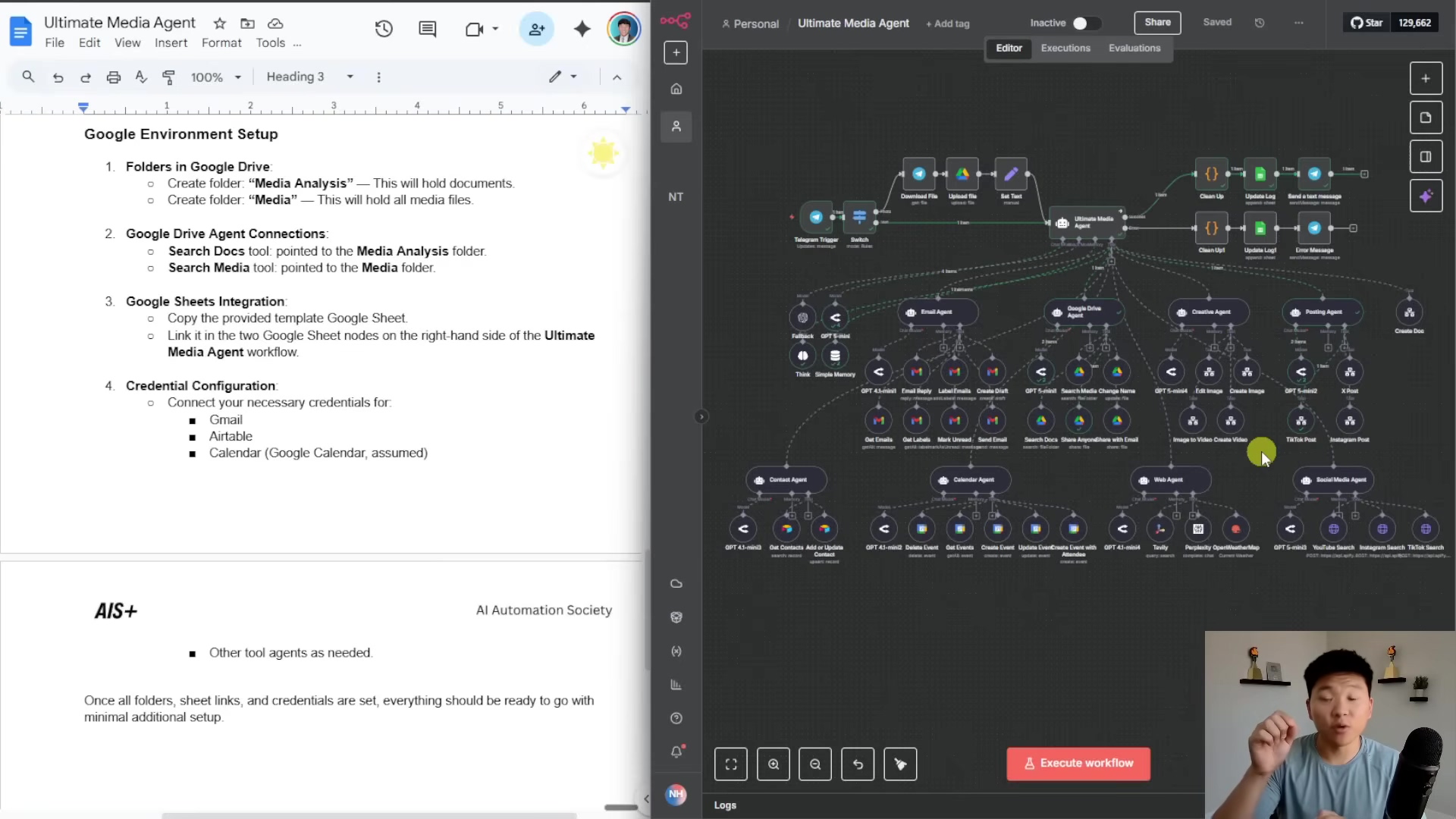Screen dimensions: 1456x819
Task: Click the paint format roller icon
Action: pyautogui.click(x=168, y=77)
